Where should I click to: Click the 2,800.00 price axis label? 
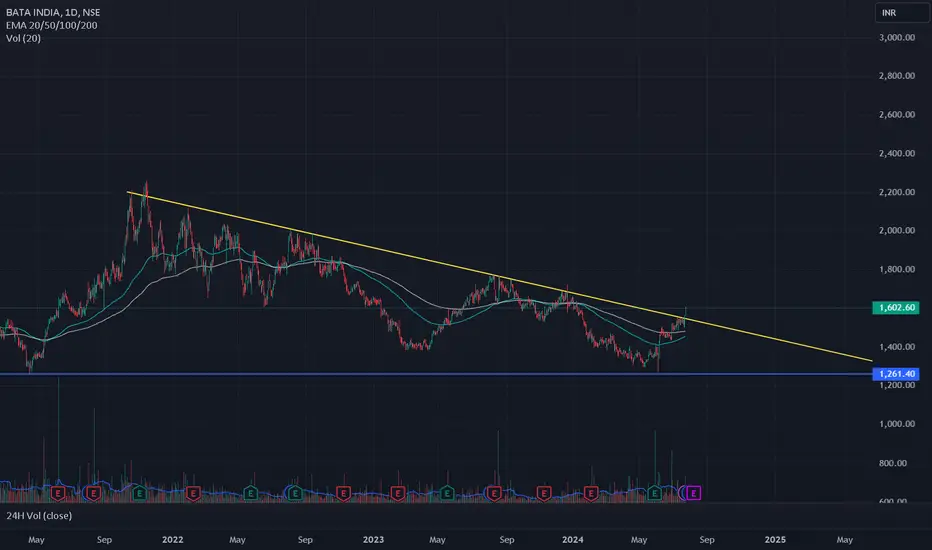point(897,76)
